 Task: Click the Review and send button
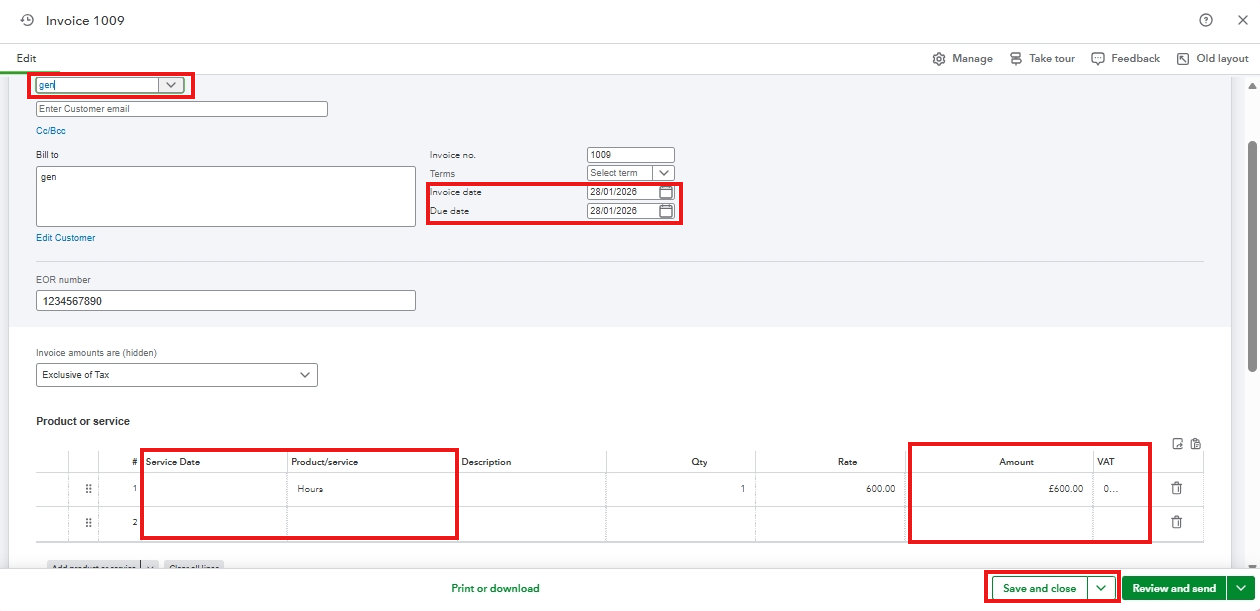[1174, 588]
